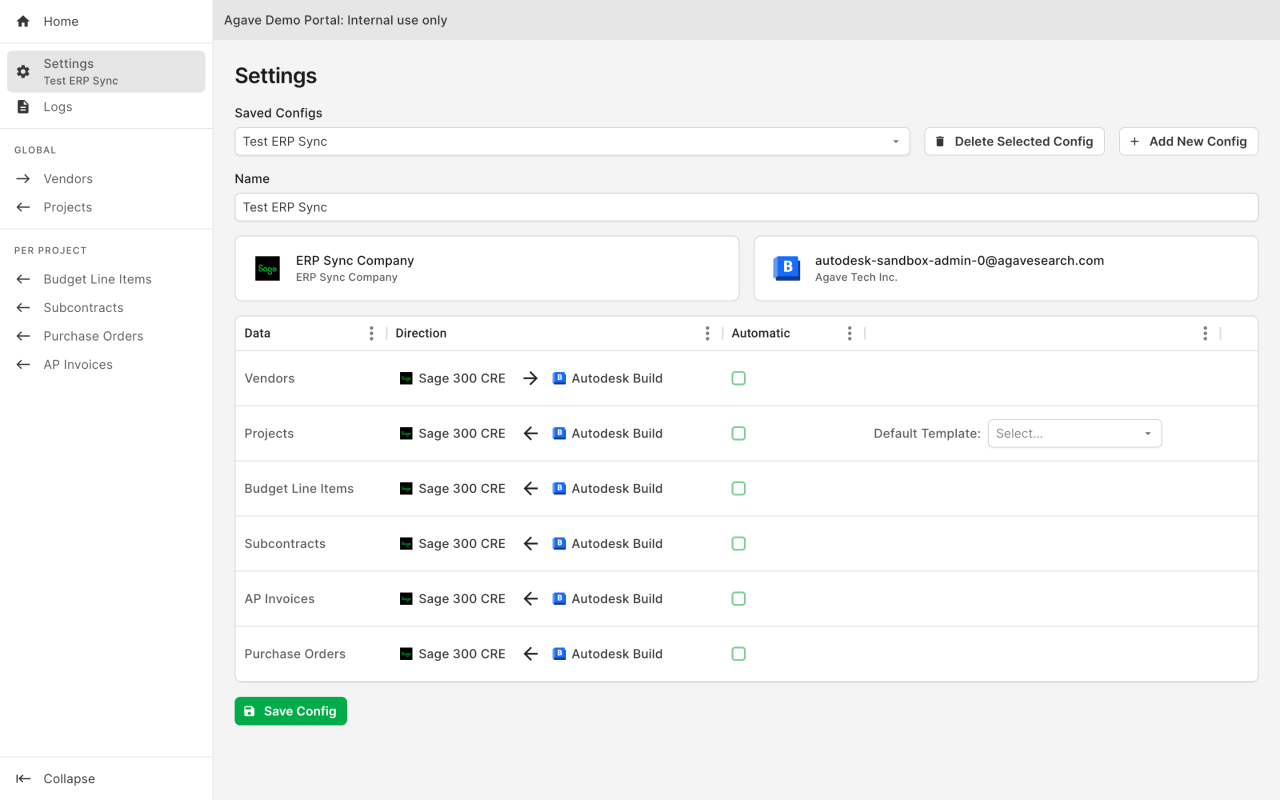This screenshot has height=800, width=1280.
Task: Click Delete Selected Config button
Action: coord(1014,141)
